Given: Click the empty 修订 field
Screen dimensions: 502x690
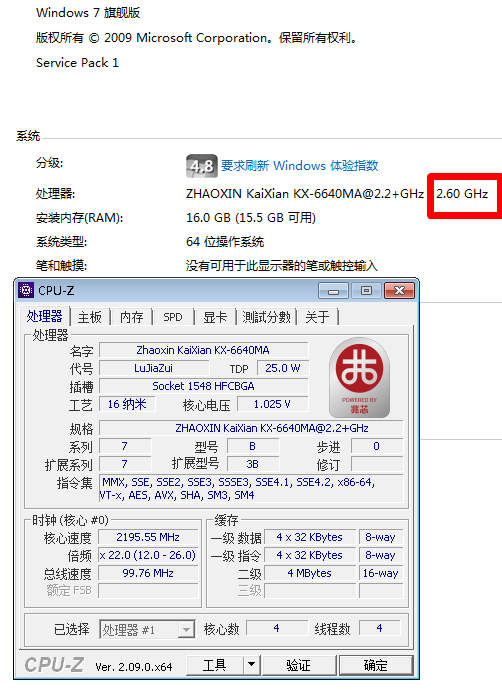Looking at the screenshot, I should 377,464.
